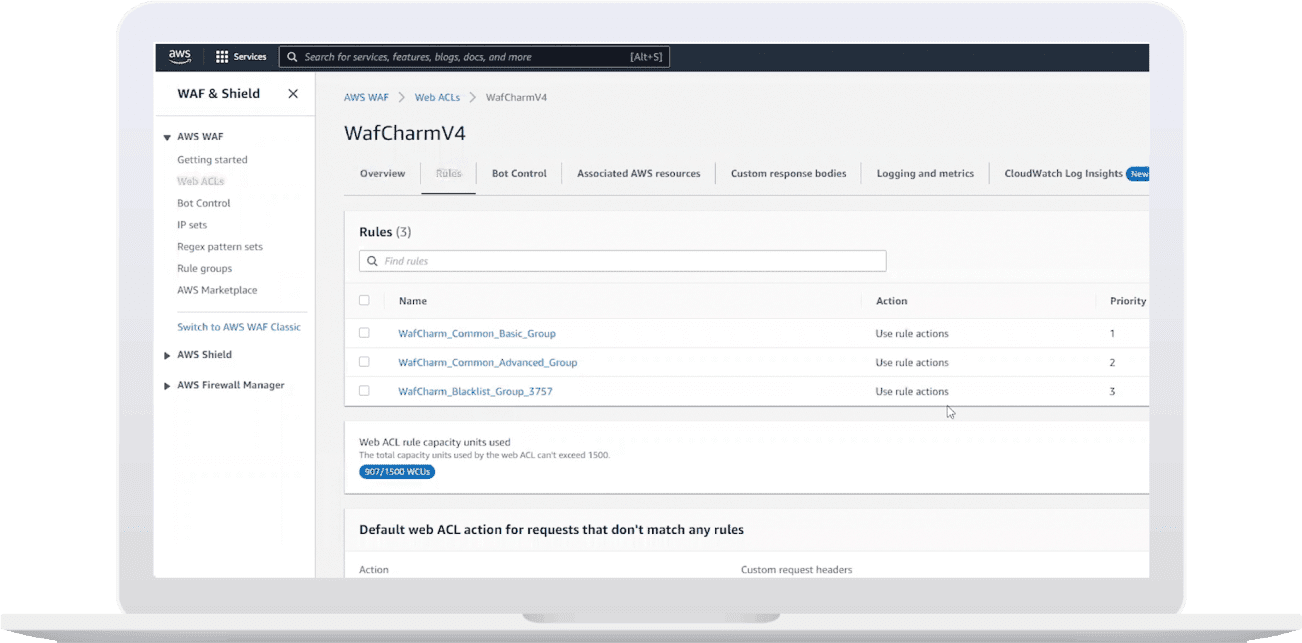Click into the Find rules field

(x=622, y=261)
